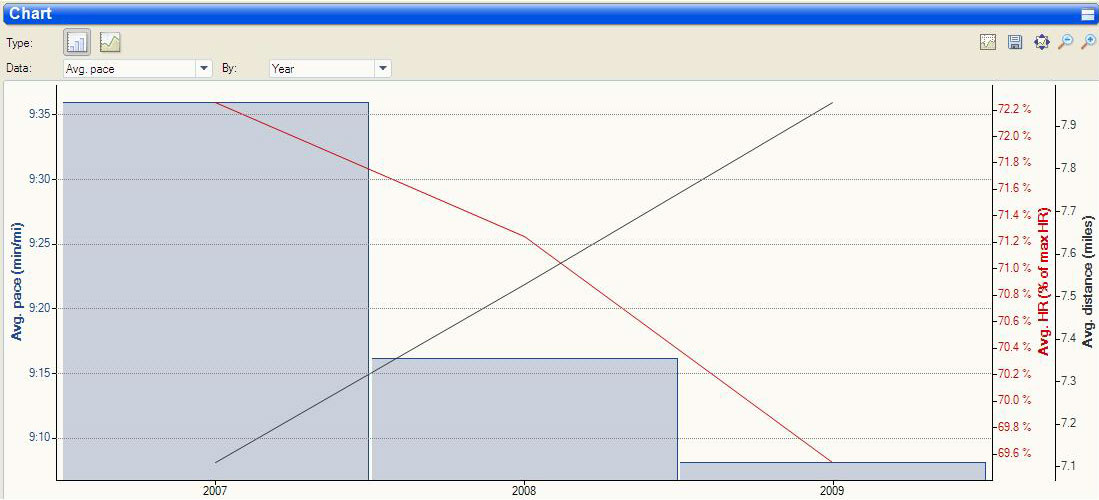The image size is (1099, 500).
Task: Select the bar chart type
Action: (x=78, y=43)
